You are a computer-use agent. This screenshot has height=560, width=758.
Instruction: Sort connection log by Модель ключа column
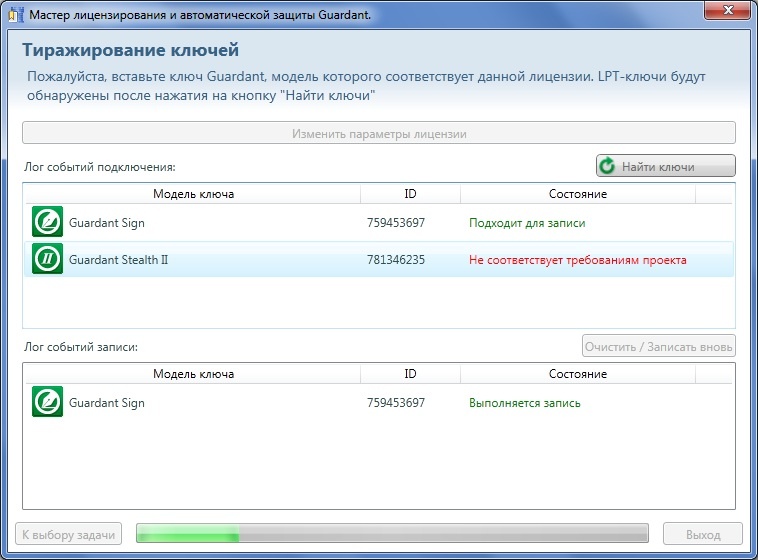193,194
